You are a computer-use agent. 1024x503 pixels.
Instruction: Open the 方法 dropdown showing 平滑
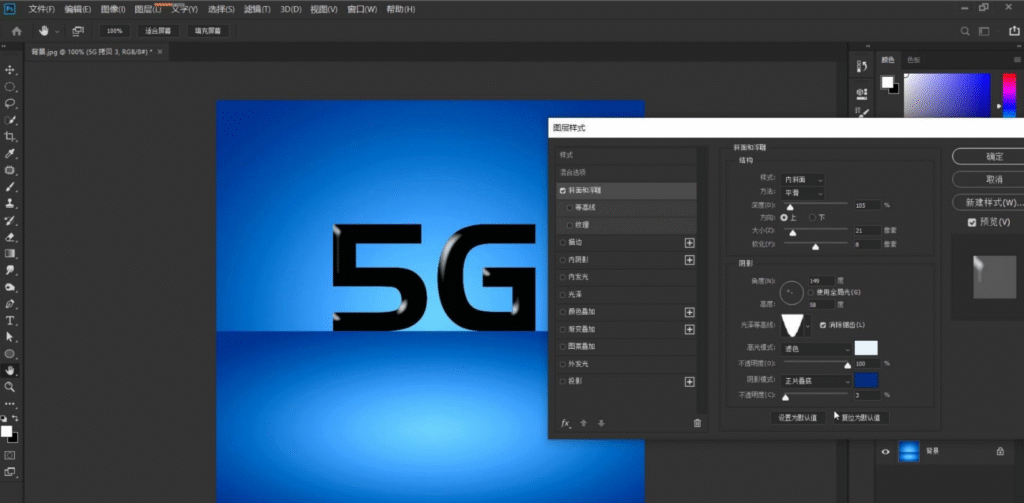(803, 193)
